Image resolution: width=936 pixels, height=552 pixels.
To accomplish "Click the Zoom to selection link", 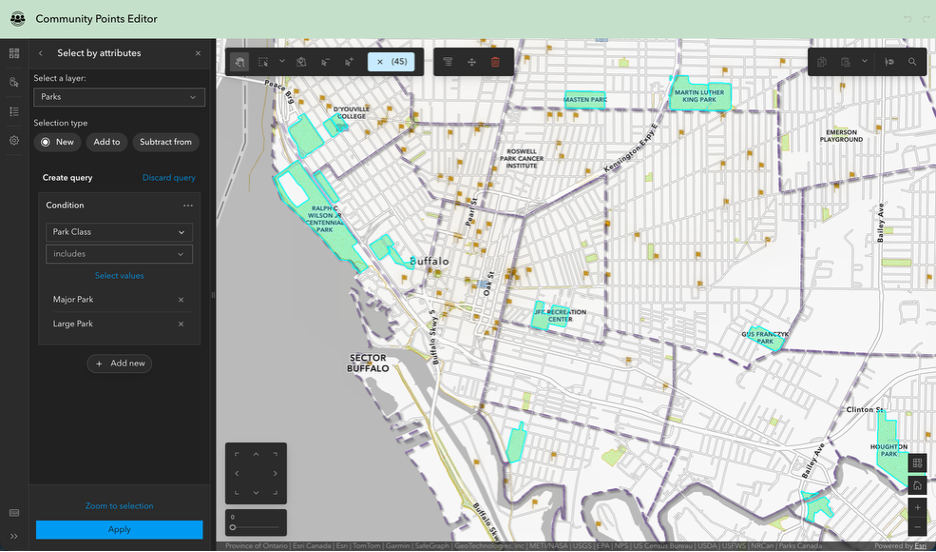I will (119, 506).
